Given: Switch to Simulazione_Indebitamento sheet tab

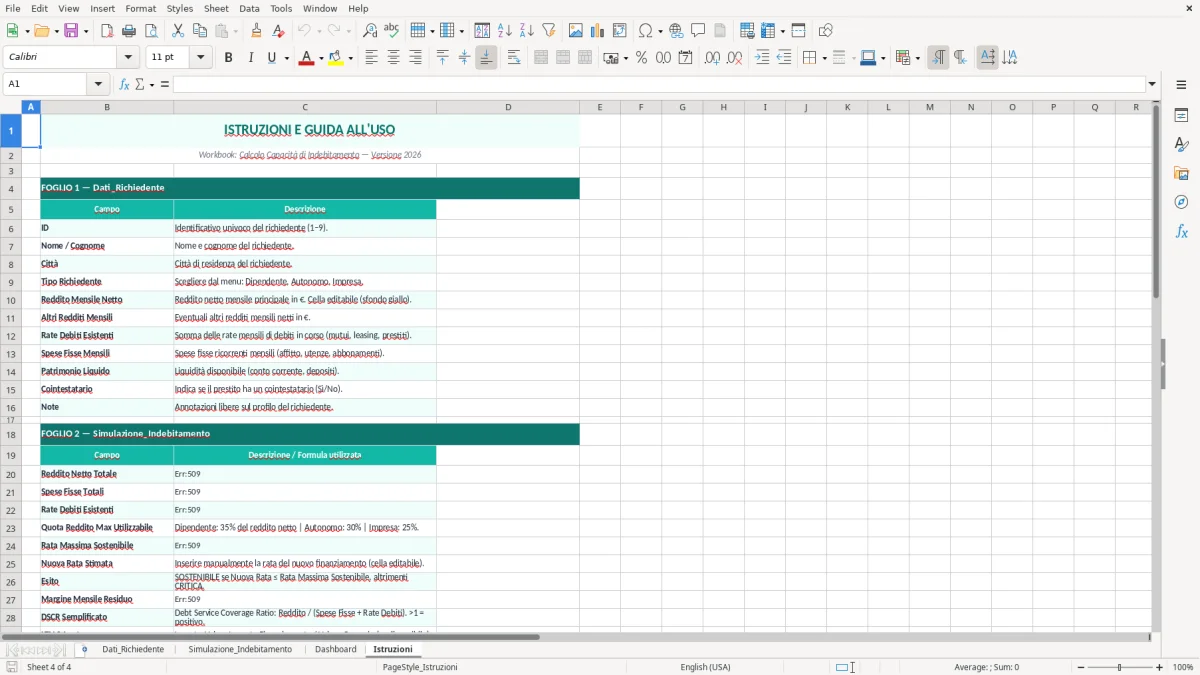Looking at the screenshot, I should click(x=240, y=649).
